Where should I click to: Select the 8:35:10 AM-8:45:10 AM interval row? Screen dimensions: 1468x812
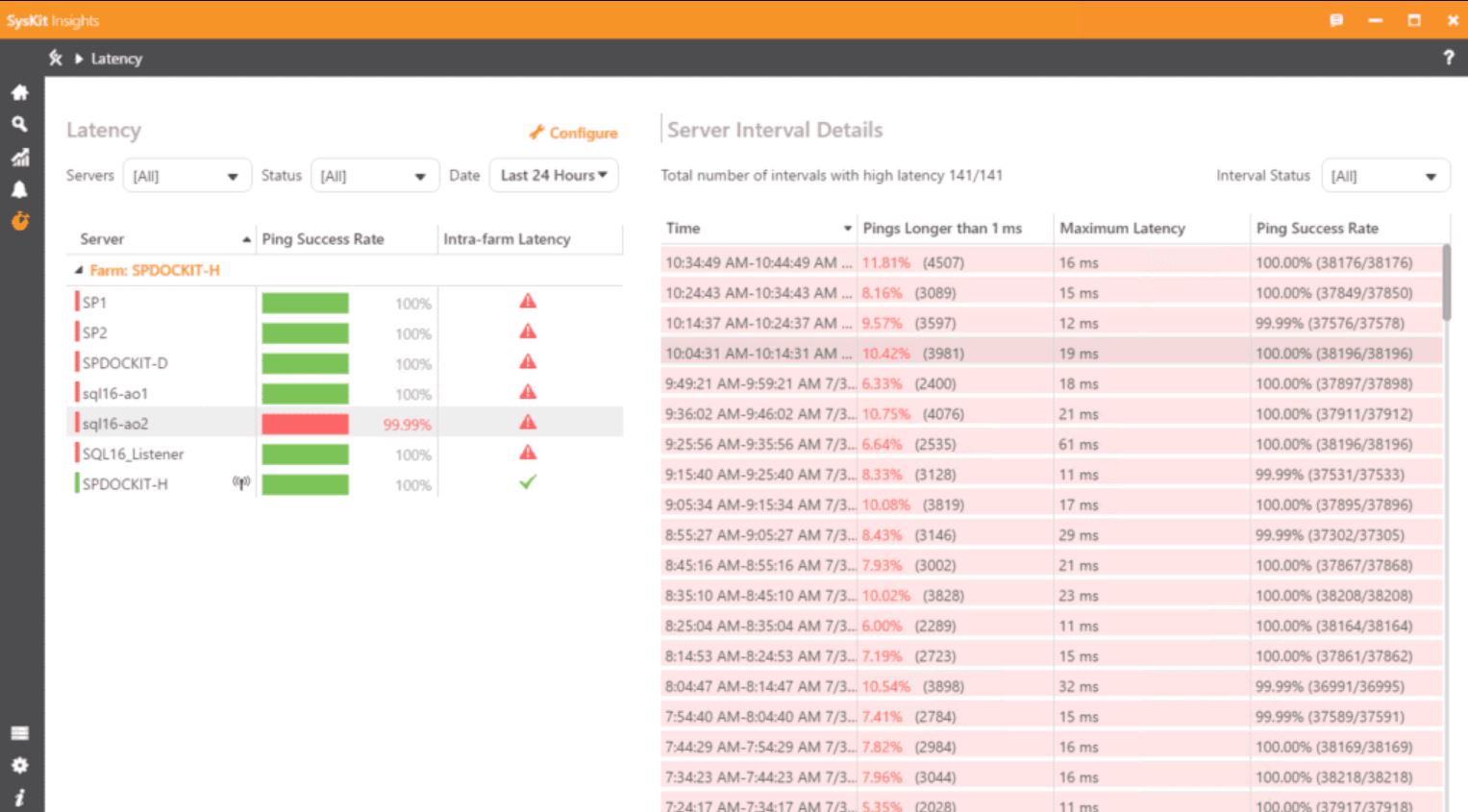tap(1052, 595)
